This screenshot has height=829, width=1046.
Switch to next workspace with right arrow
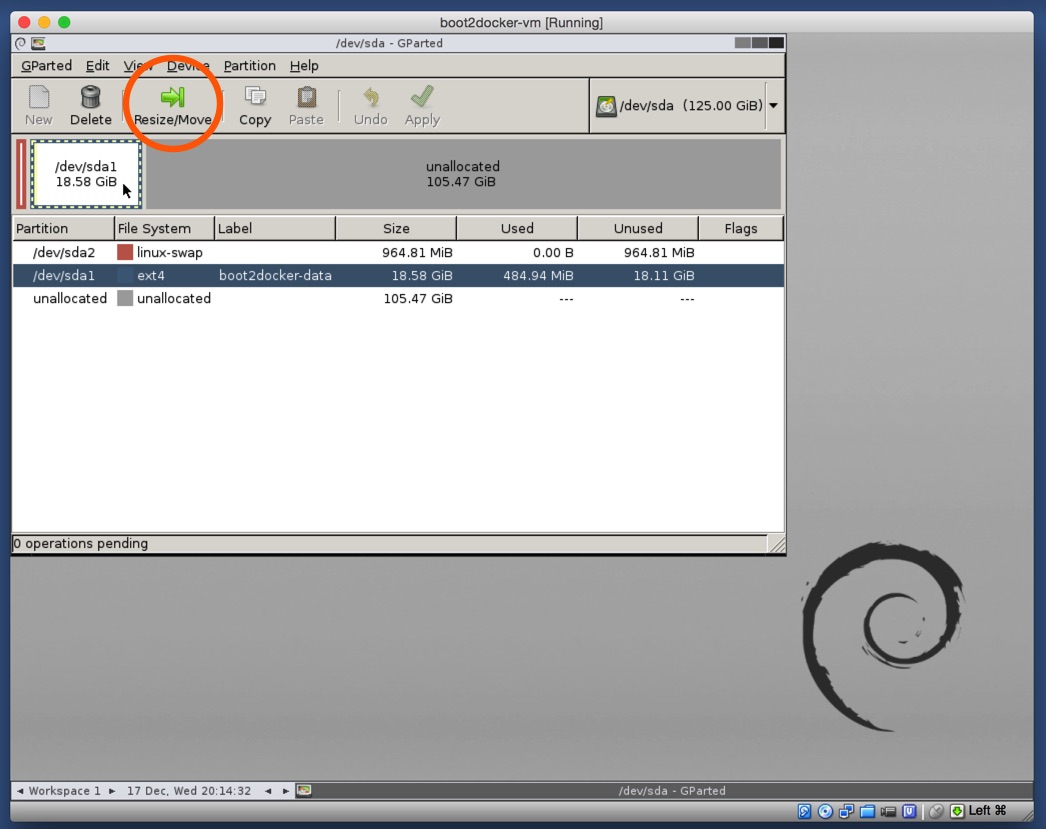pos(112,791)
